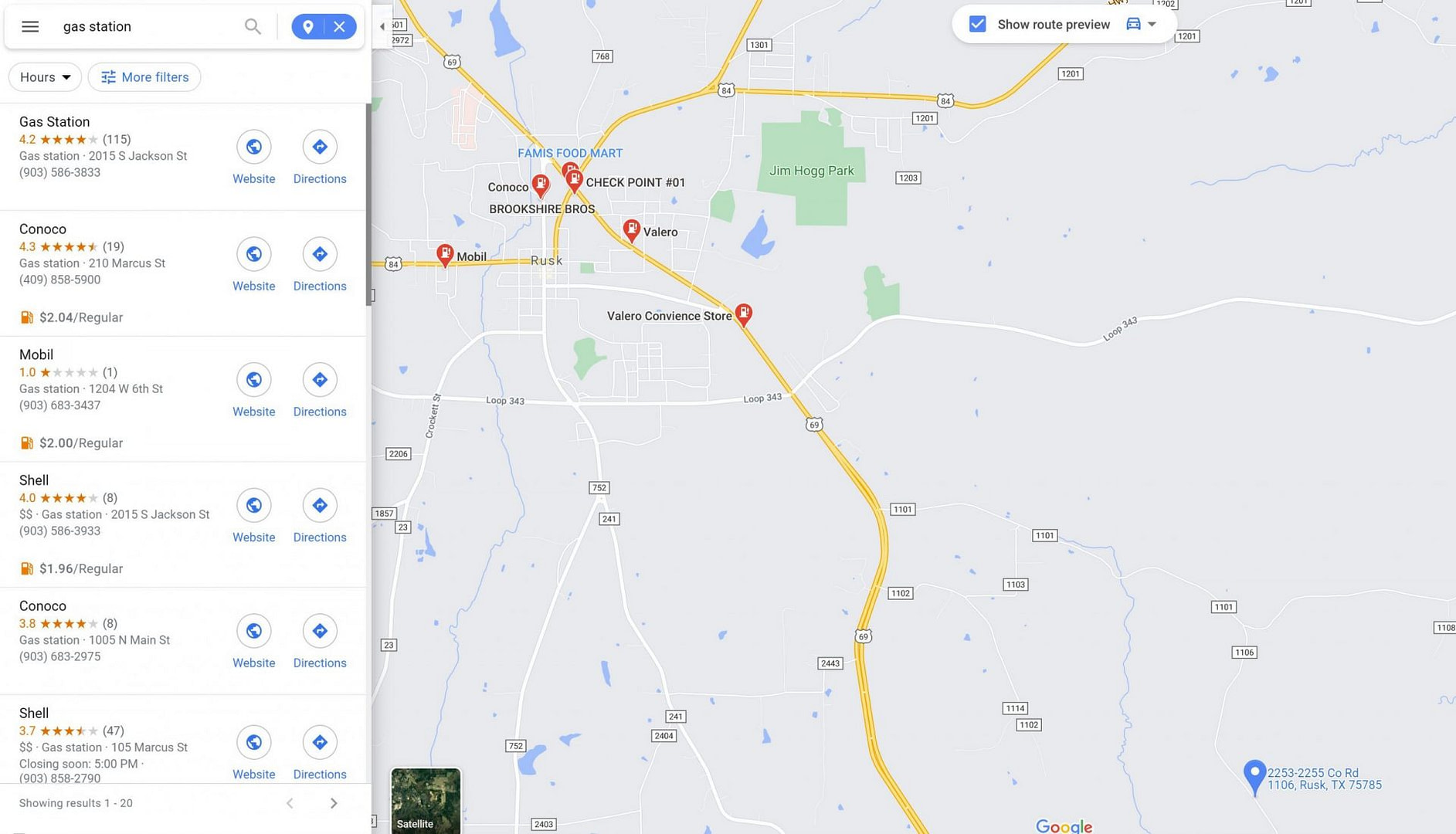Click the results list scrollbar
The image size is (1456, 834).
[x=368, y=205]
